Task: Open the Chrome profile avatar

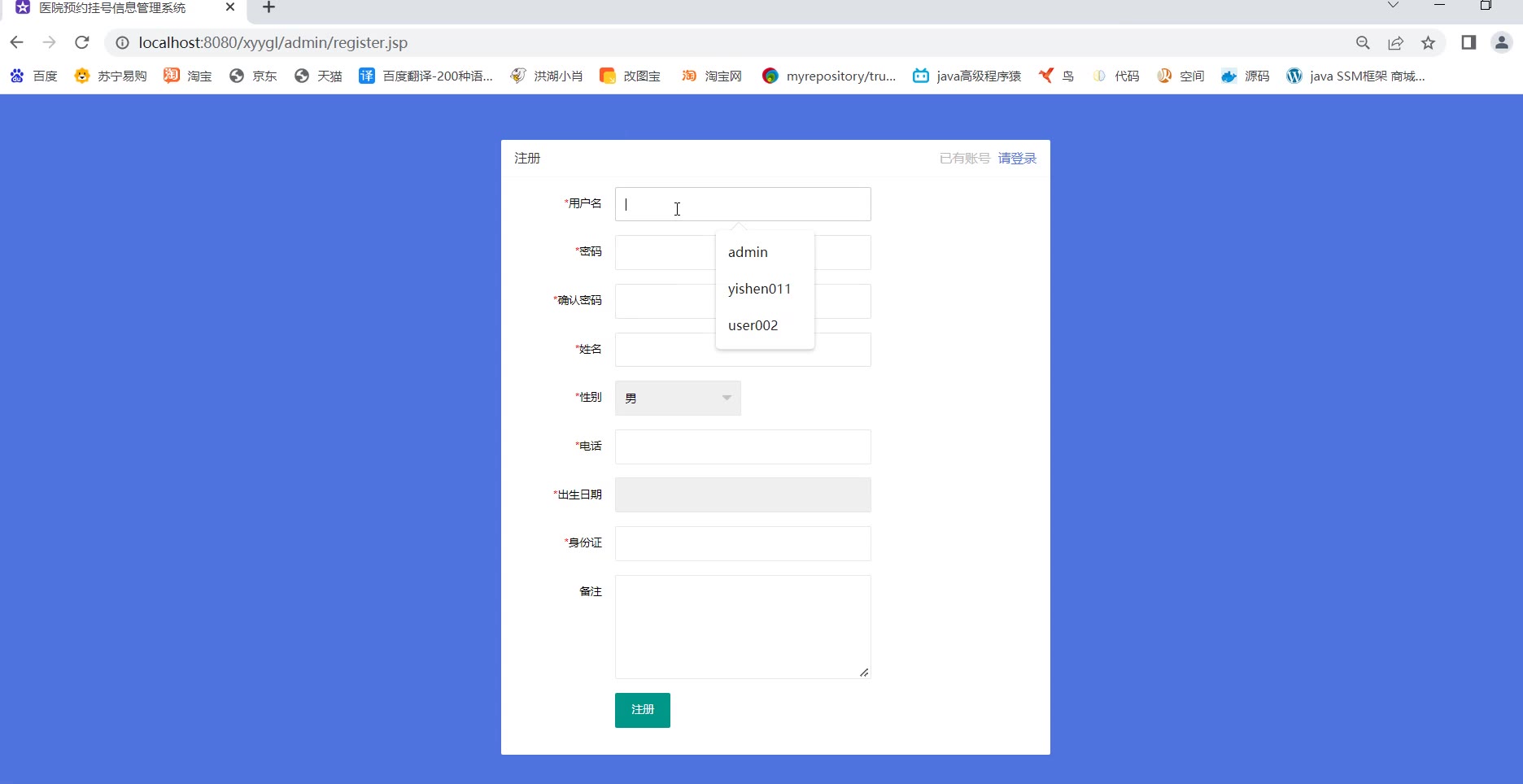Action: 1502,42
